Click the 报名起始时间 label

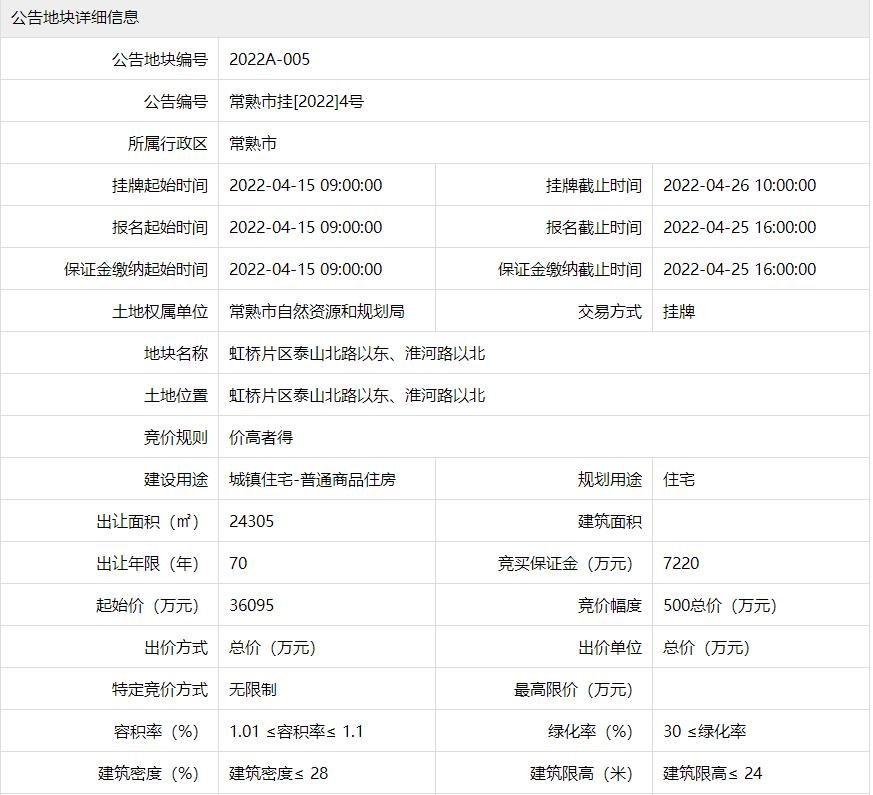pyautogui.click(x=160, y=228)
